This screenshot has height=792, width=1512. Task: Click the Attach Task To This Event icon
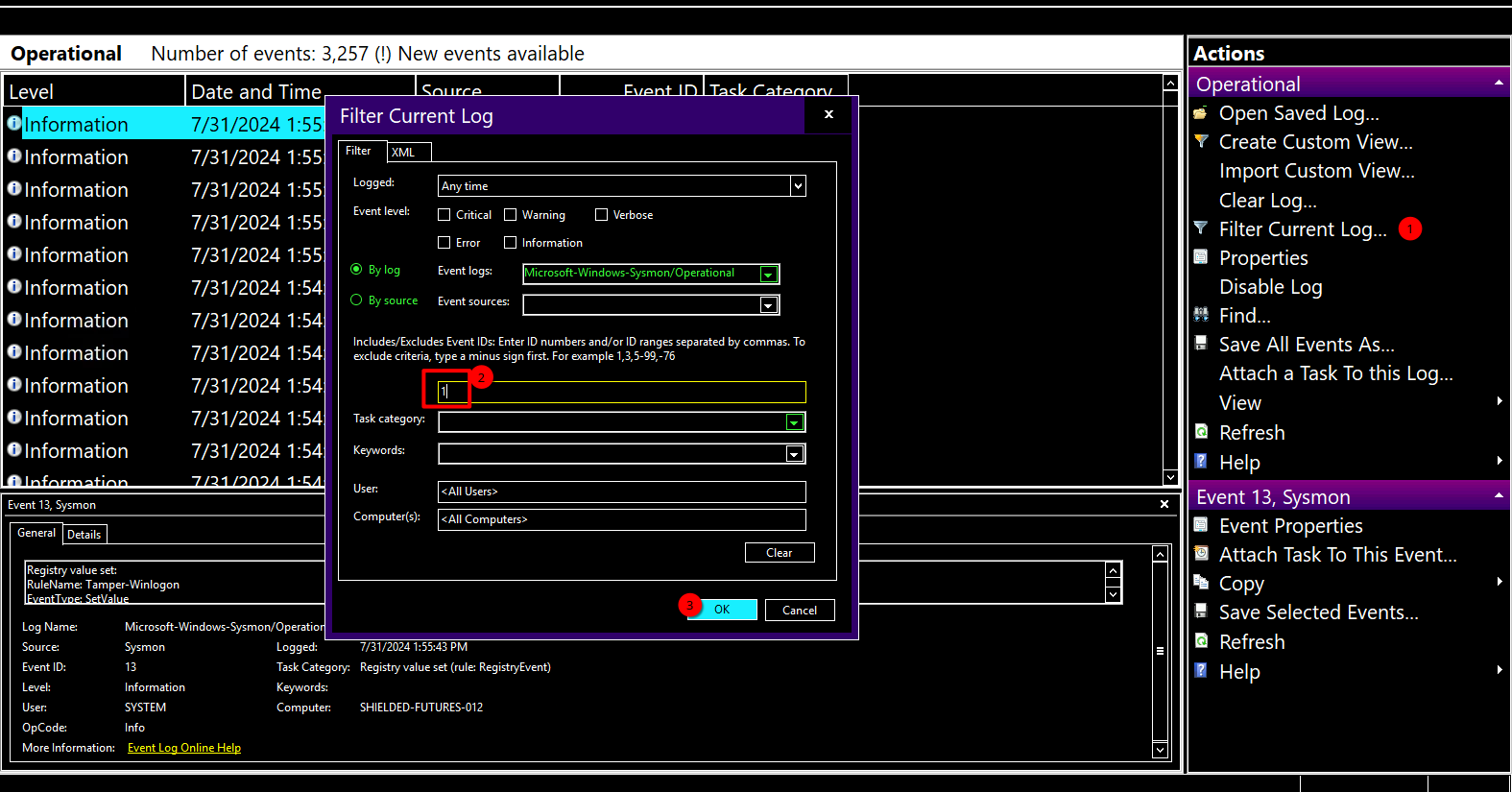pos(1200,554)
